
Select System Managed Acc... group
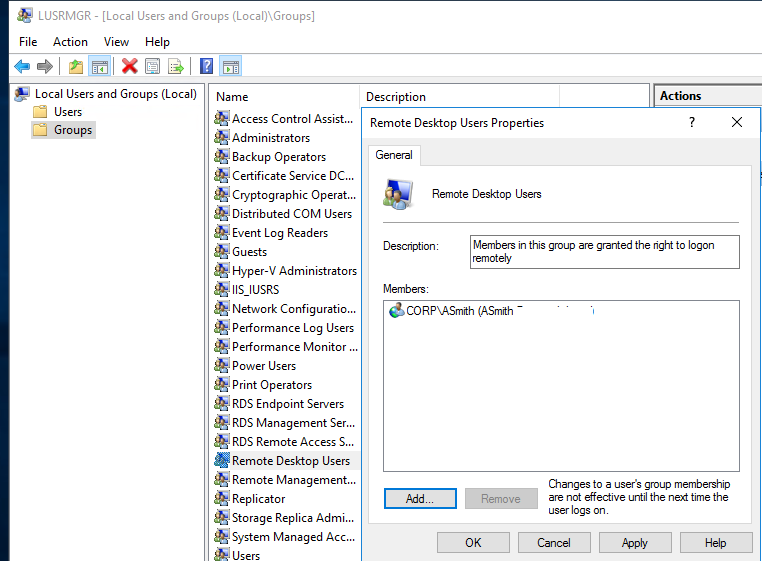coord(293,537)
